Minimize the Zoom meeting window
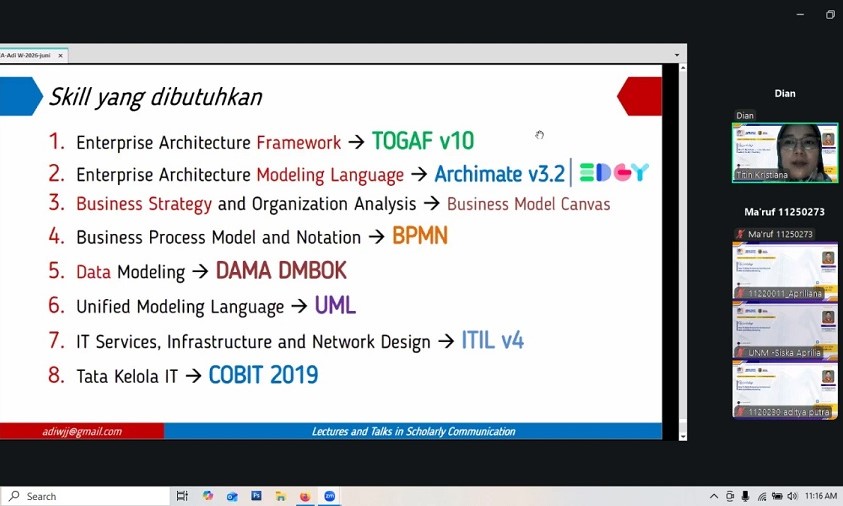This screenshot has height=506, width=843. point(800,15)
